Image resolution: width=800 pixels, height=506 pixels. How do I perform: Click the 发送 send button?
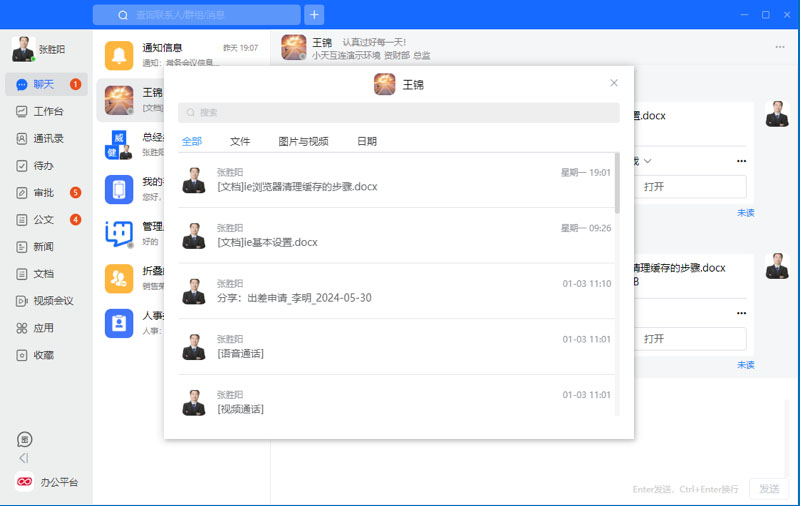pos(768,489)
